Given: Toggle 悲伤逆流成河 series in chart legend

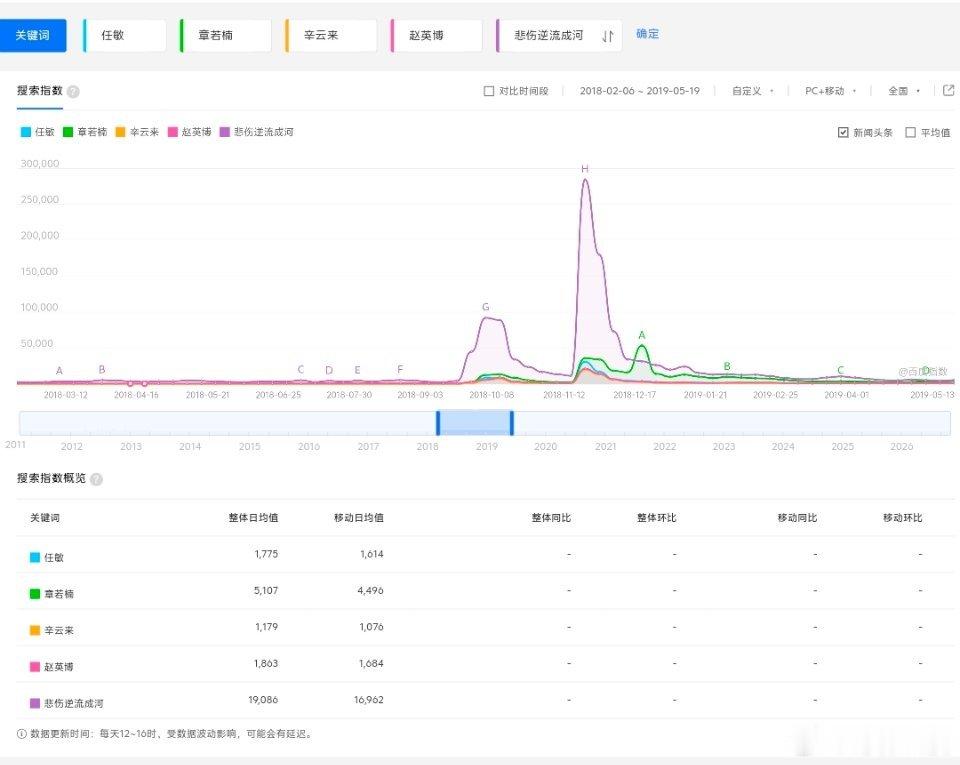Looking at the screenshot, I should tap(257, 132).
